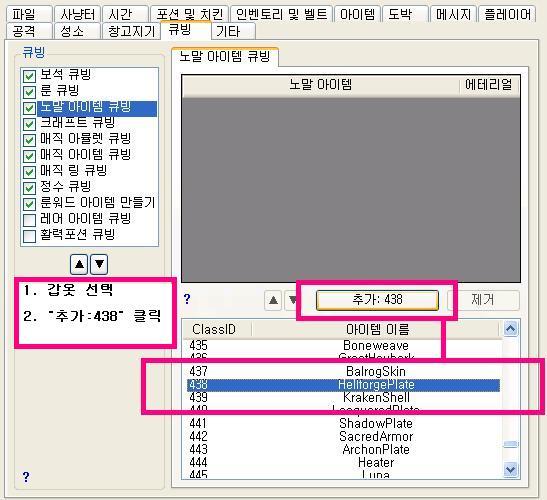Click the up arrow above the item list
Image resolution: width=547 pixels, height=500 pixels.
pyautogui.click(x=273, y=300)
